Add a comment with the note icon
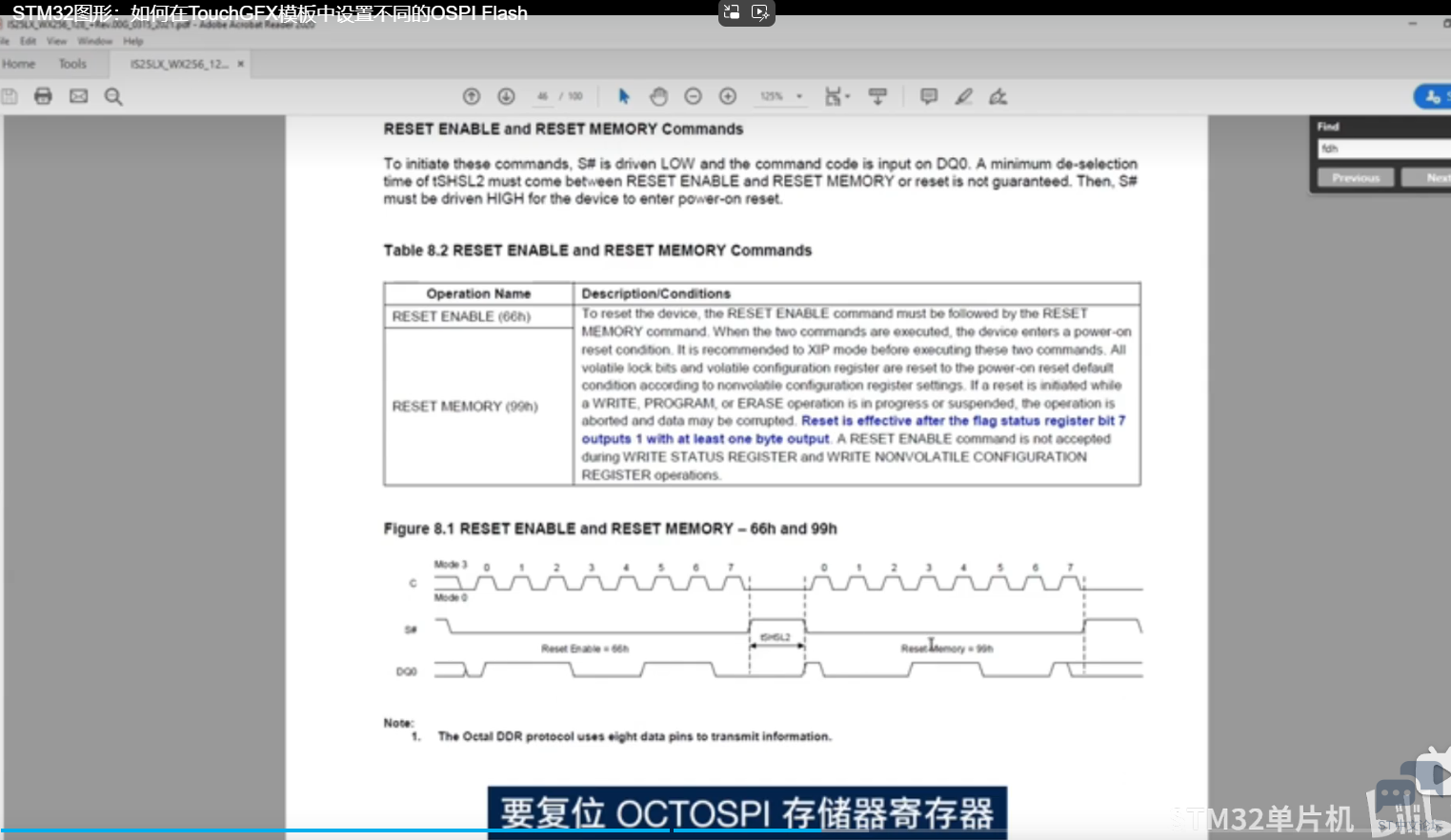The height and width of the screenshot is (840, 1451). (929, 96)
